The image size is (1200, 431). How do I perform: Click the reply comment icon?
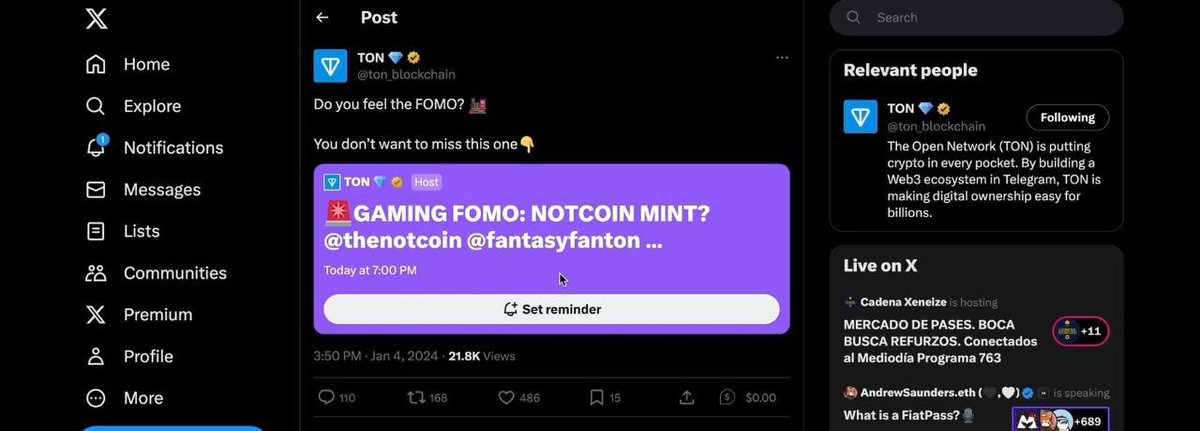(x=326, y=397)
